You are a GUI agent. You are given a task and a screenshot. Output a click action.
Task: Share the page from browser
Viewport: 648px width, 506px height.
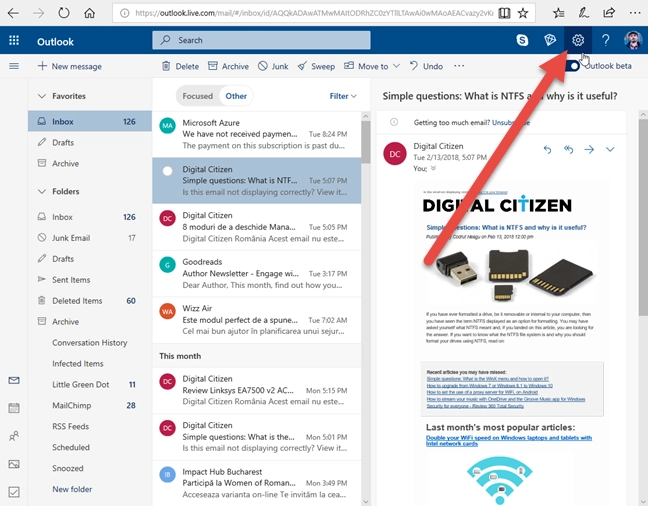pos(609,13)
